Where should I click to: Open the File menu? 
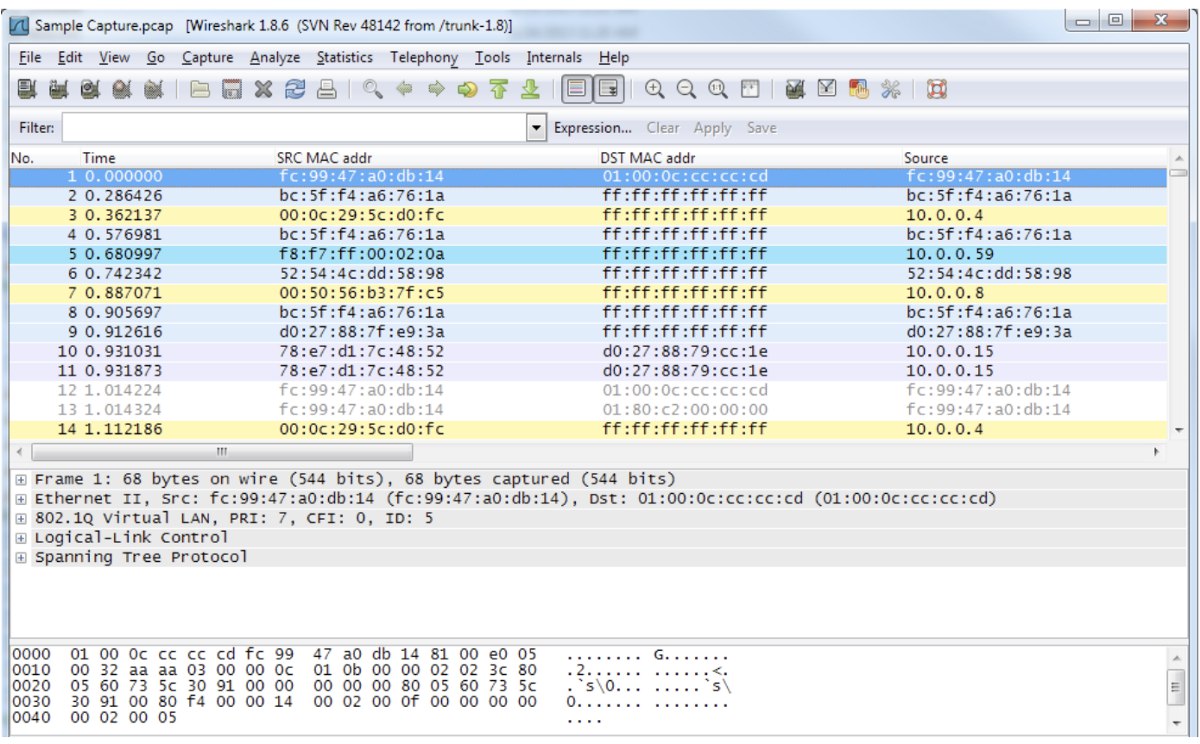tap(30, 58)
